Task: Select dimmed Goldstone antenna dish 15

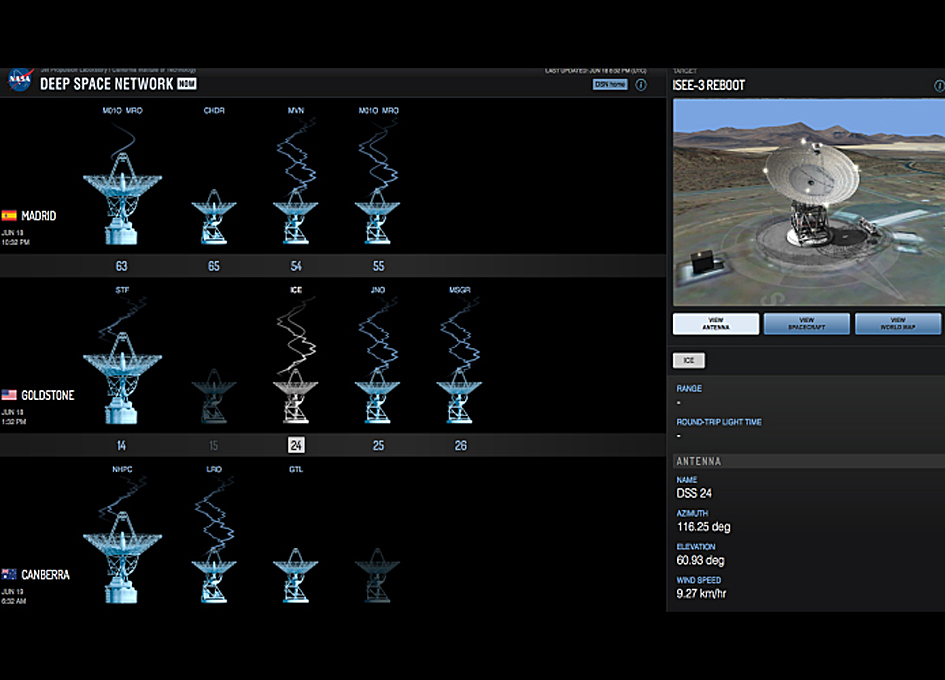Action: tap(214, 397)
